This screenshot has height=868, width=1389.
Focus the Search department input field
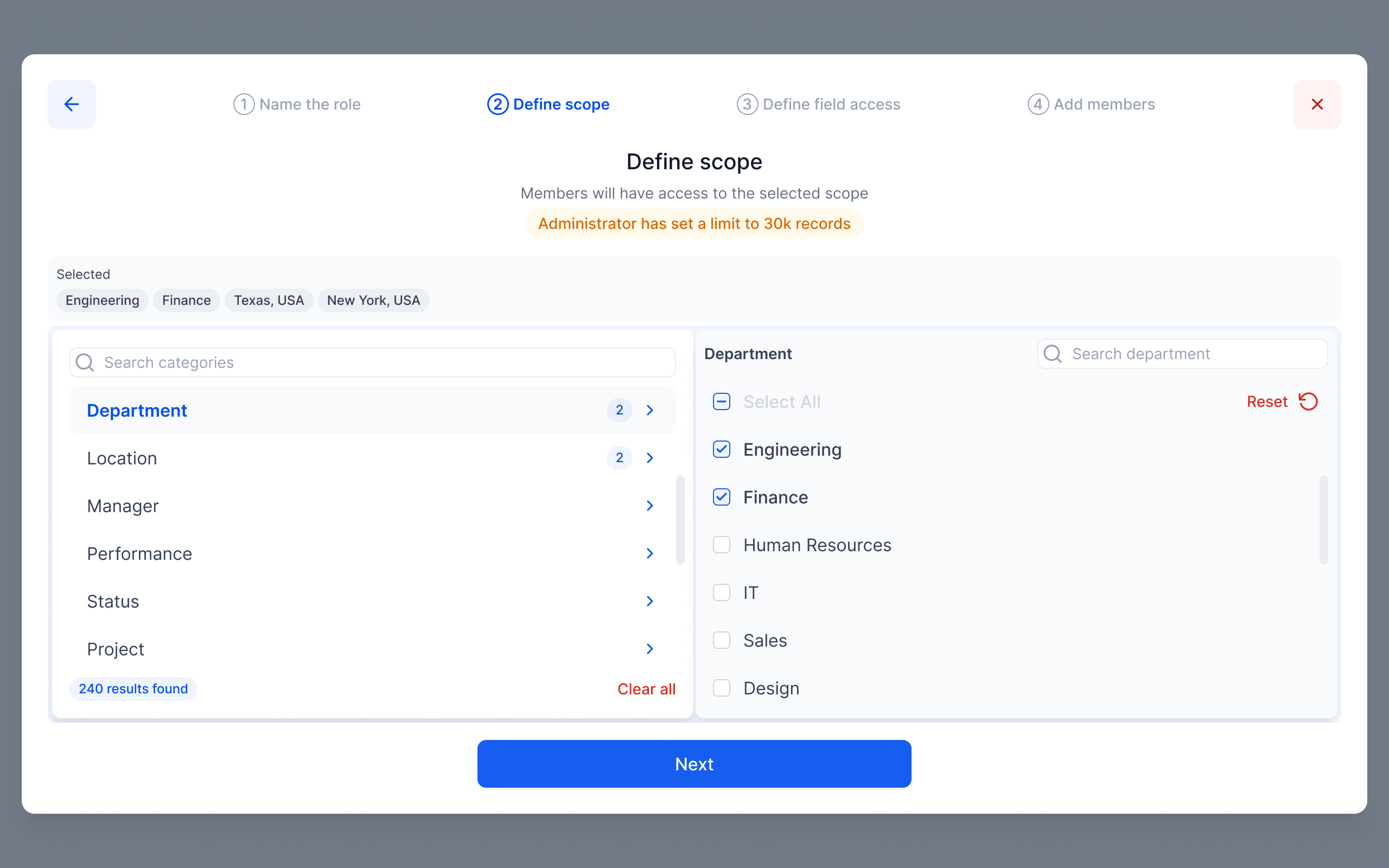pyautogui.click(x=1182, y=354)
